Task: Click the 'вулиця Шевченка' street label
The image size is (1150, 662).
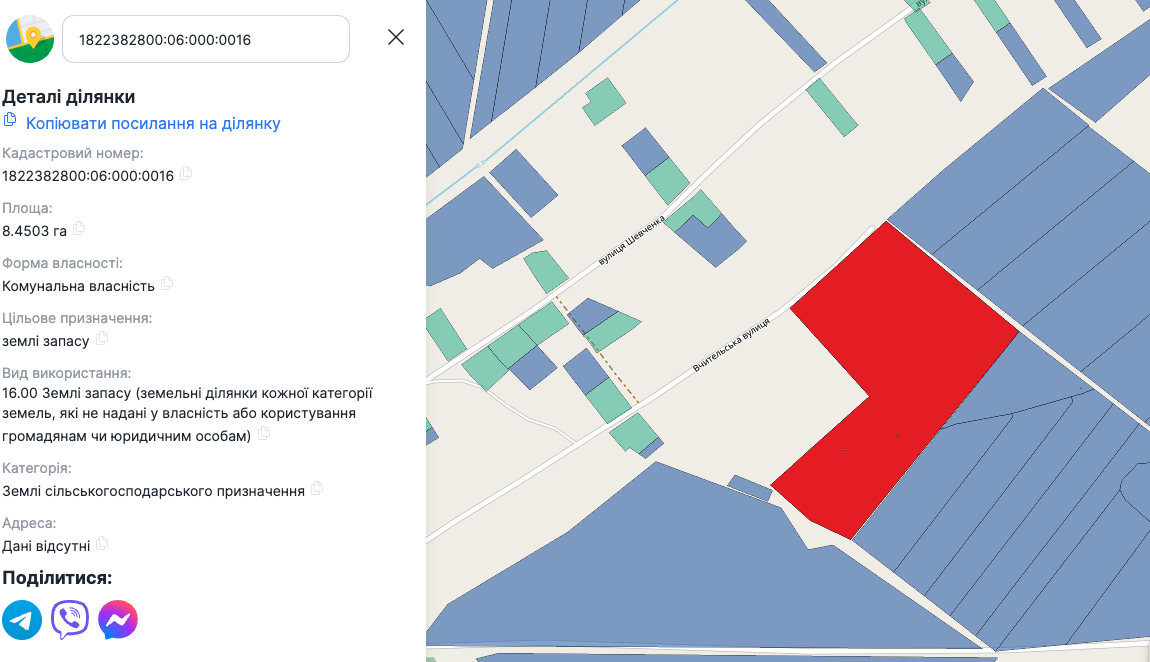Action: [x=631, y=242]
